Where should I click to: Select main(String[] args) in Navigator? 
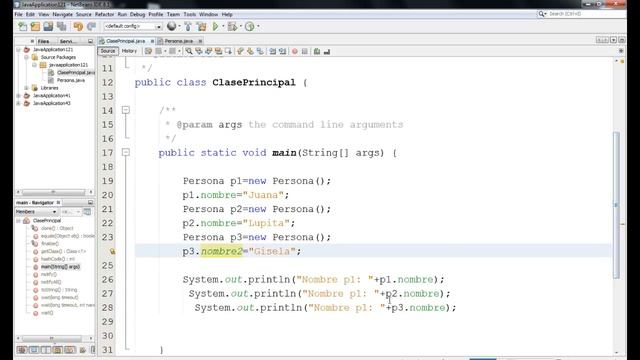click(x=60, y=267)
